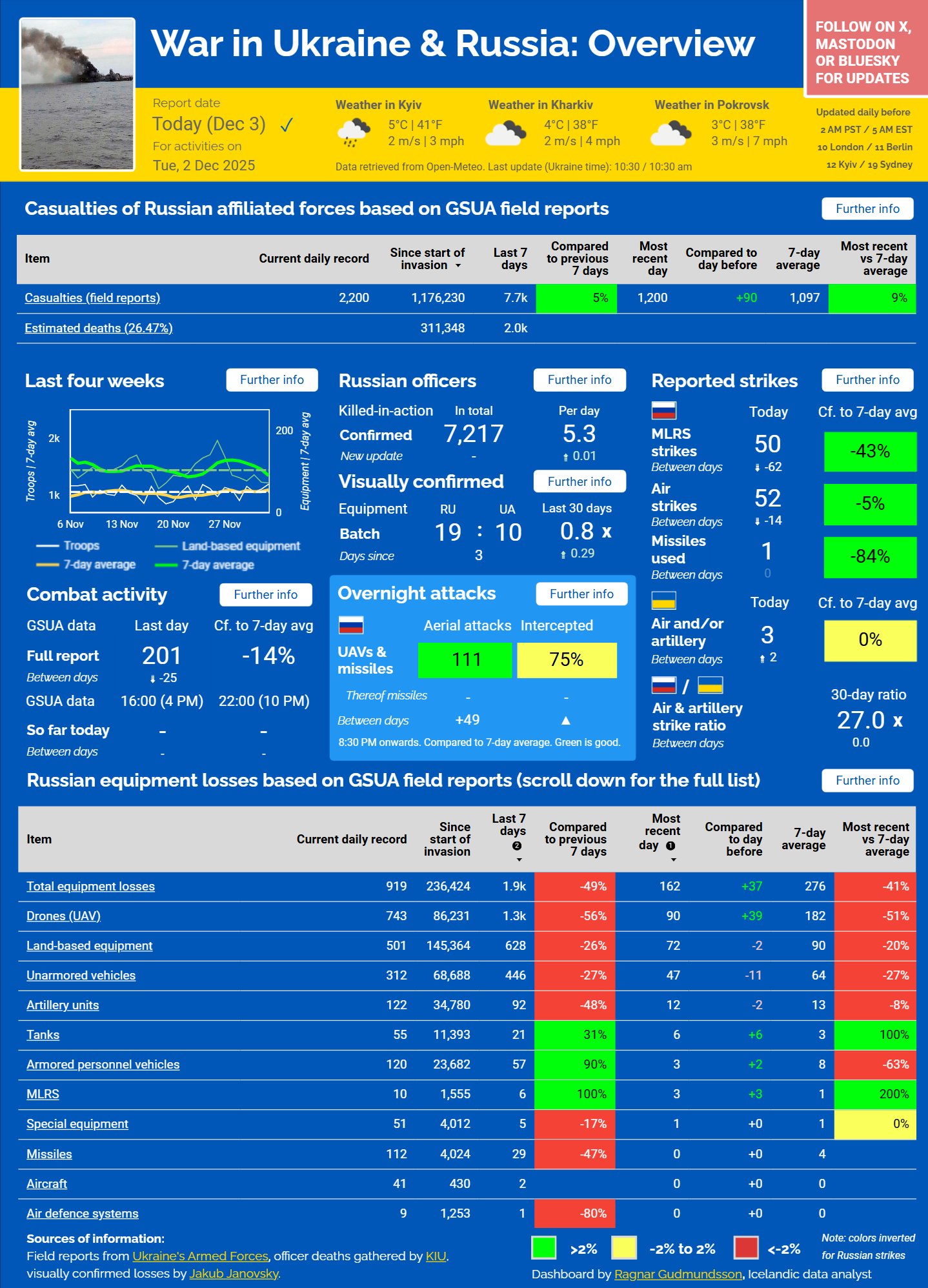Click the Russian flag above MLRS strikes
This screenshot has height=1288, width=928.
pos(664,410)
